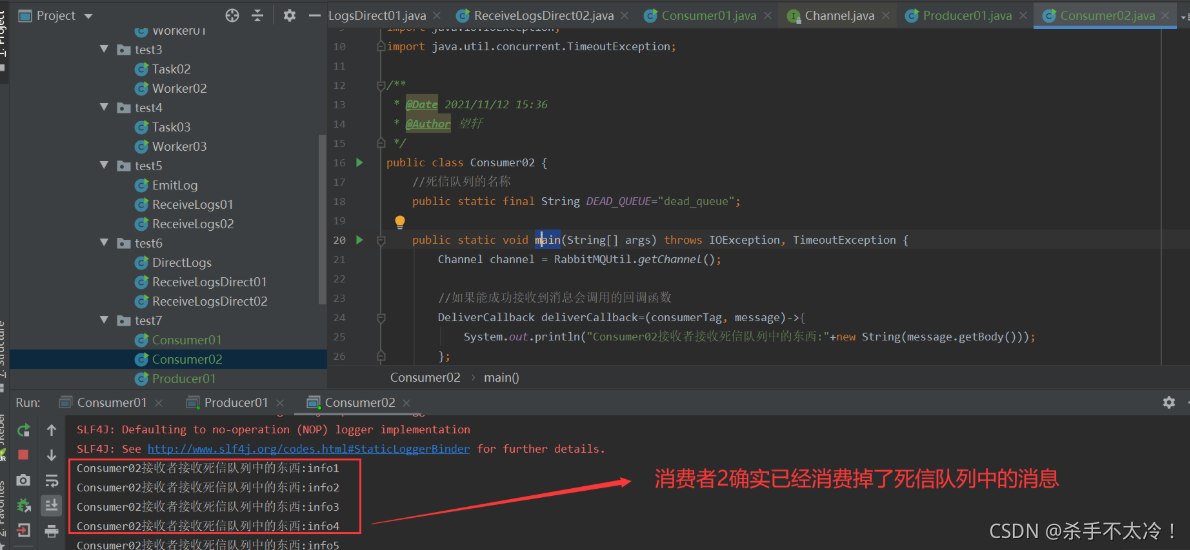Switch to the Channel.java editor tab
Image resolution: width=1190 pixels, height=550 pixels.
839,16
